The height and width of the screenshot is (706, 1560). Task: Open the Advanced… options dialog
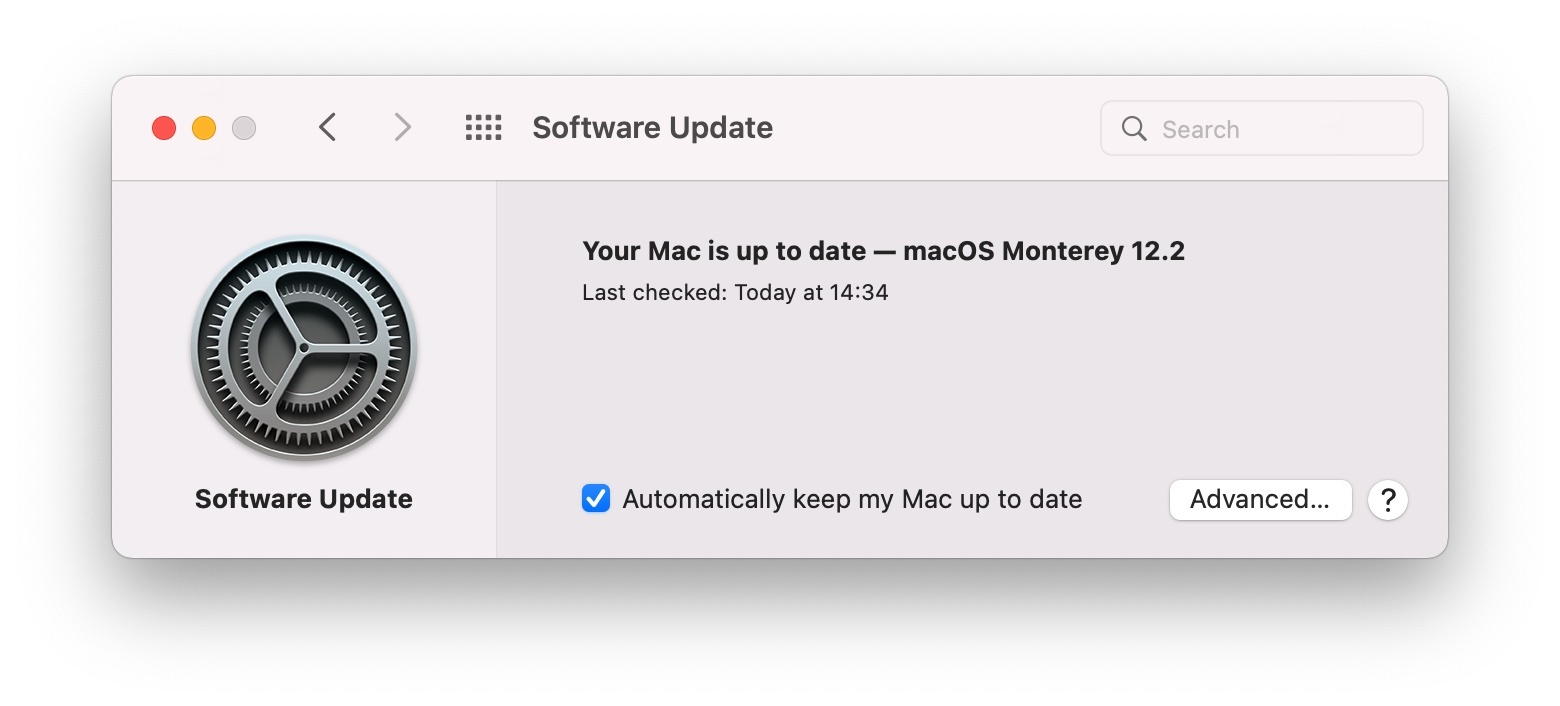pos(1260,500)
